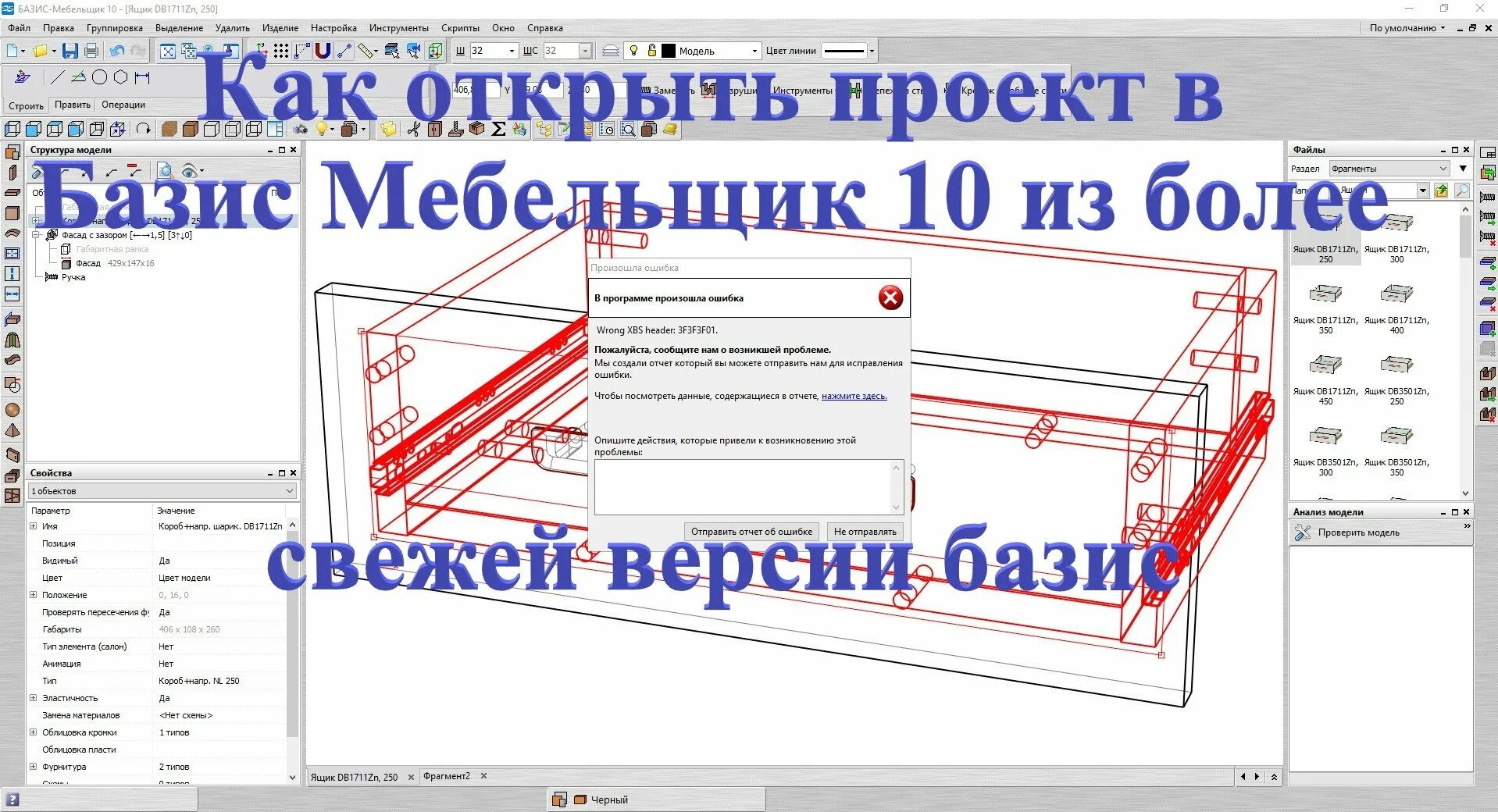Click the Sigma summary icon

(x=498, y=129)
